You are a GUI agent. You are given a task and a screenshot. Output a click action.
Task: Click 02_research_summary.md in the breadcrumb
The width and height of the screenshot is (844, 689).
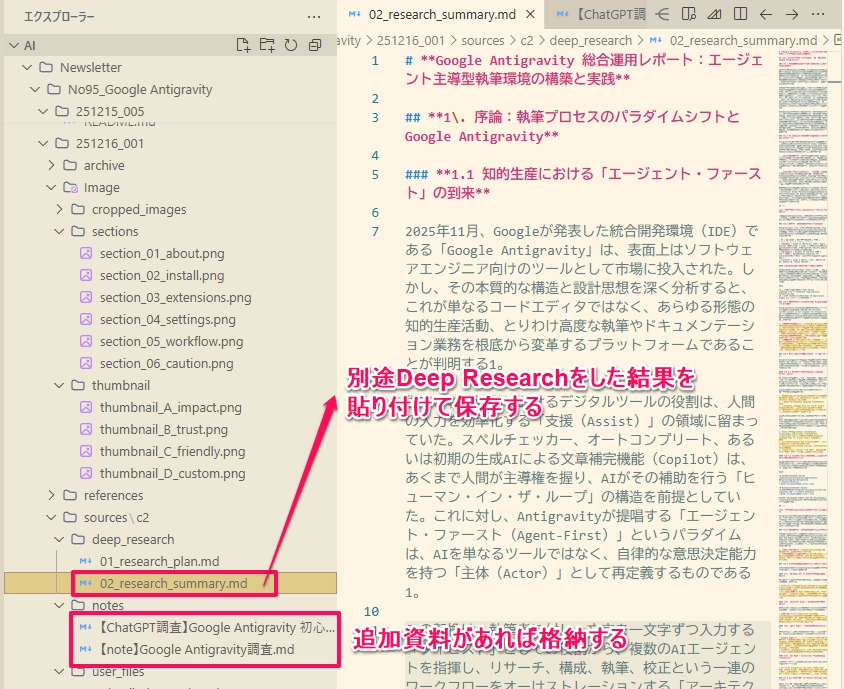743,40
